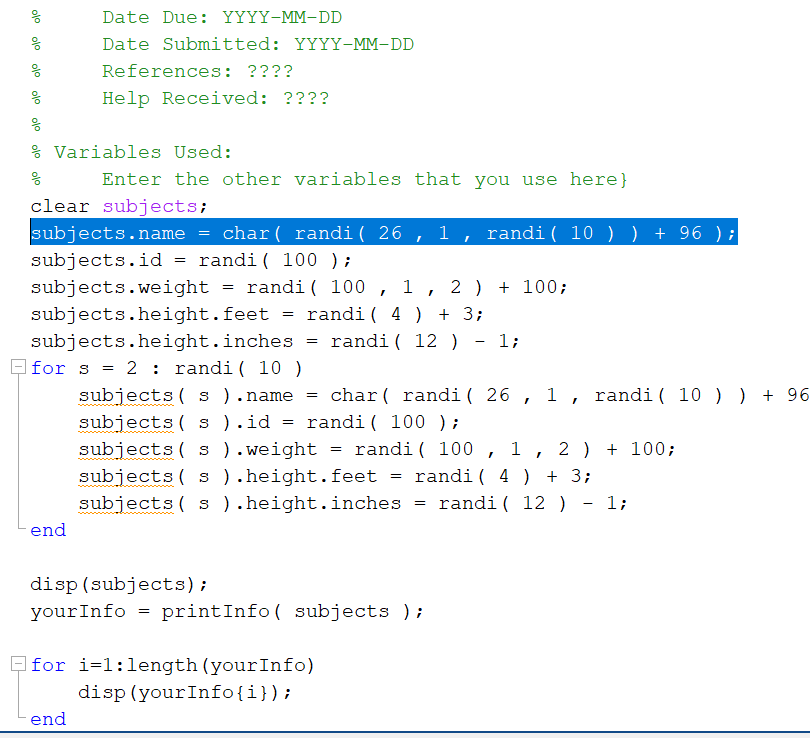Screen dimensions: 810x738
Task: Click the 'subjects.id = randi( 100 );' line
Action: [x=191, y=260]
